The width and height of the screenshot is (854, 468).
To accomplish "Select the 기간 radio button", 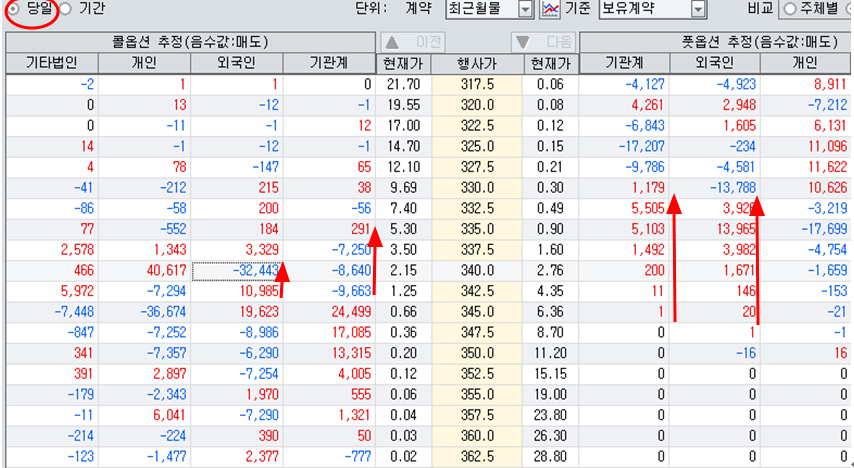I will click(66, 9).
